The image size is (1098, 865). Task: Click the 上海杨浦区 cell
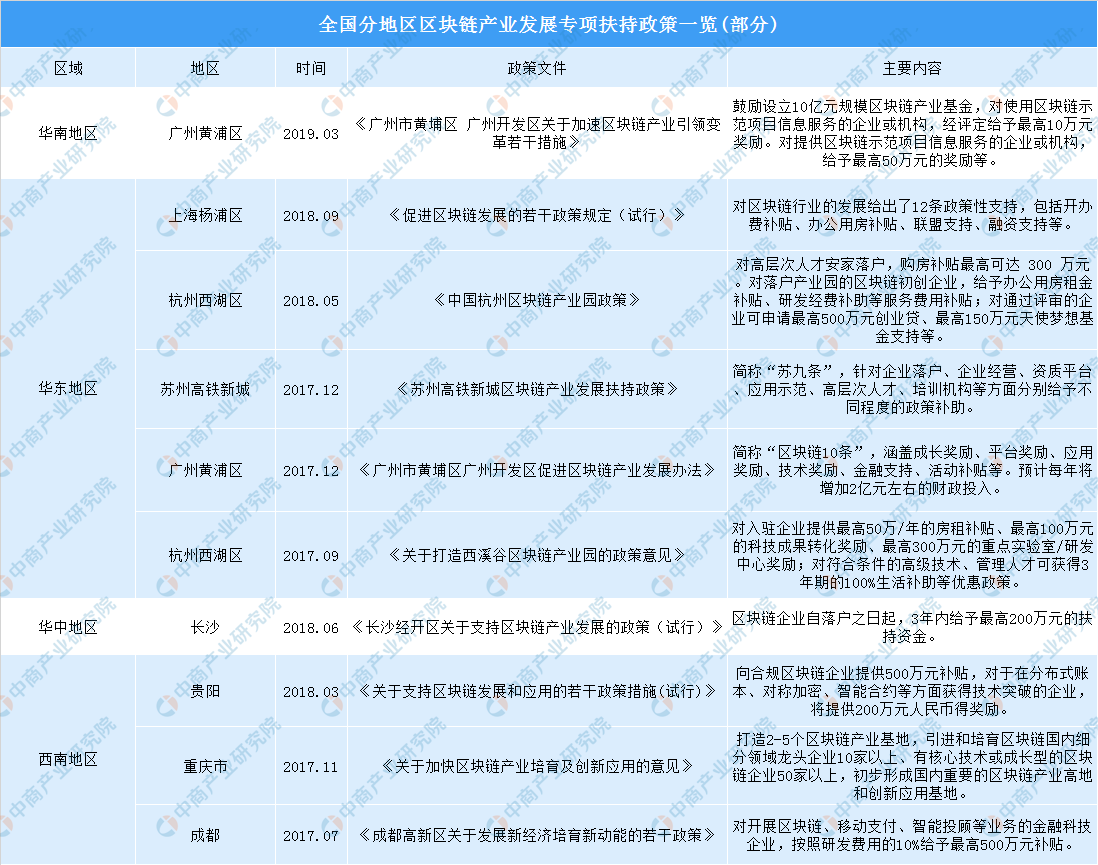(204, 215)
